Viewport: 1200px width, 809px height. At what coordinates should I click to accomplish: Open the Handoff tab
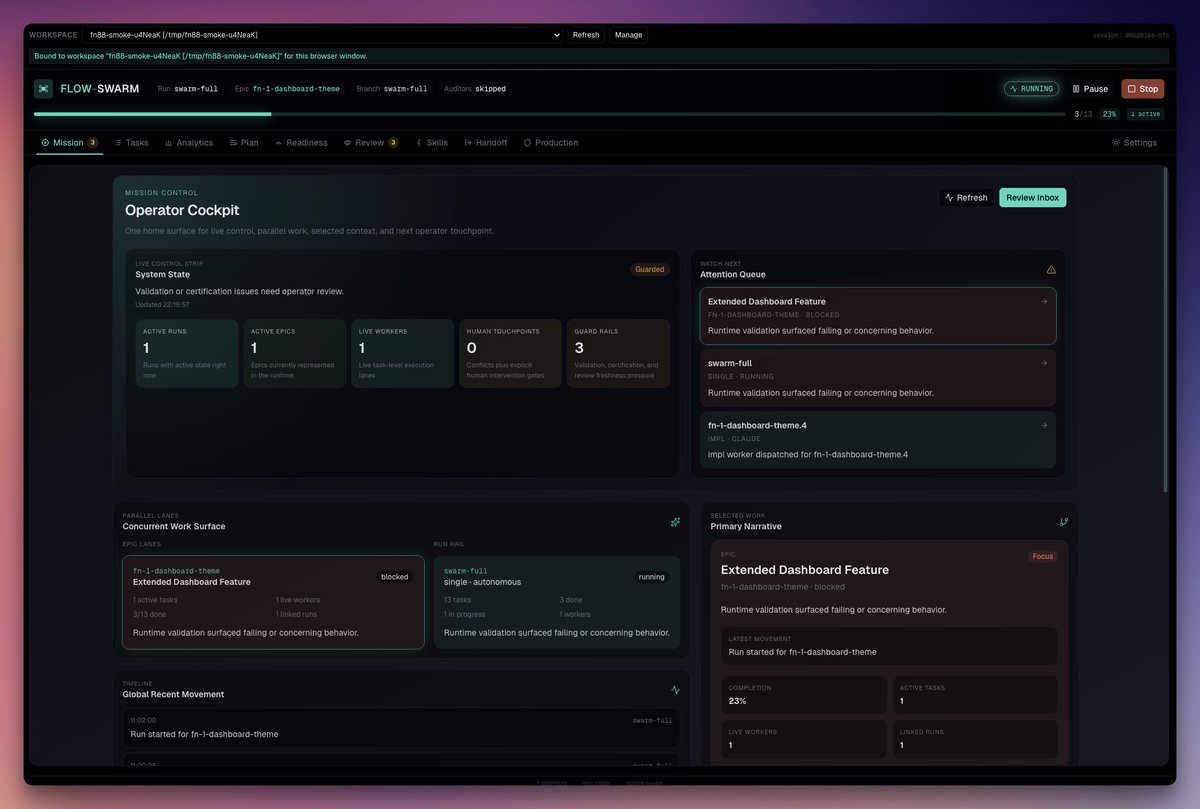[x=486, y=143]
